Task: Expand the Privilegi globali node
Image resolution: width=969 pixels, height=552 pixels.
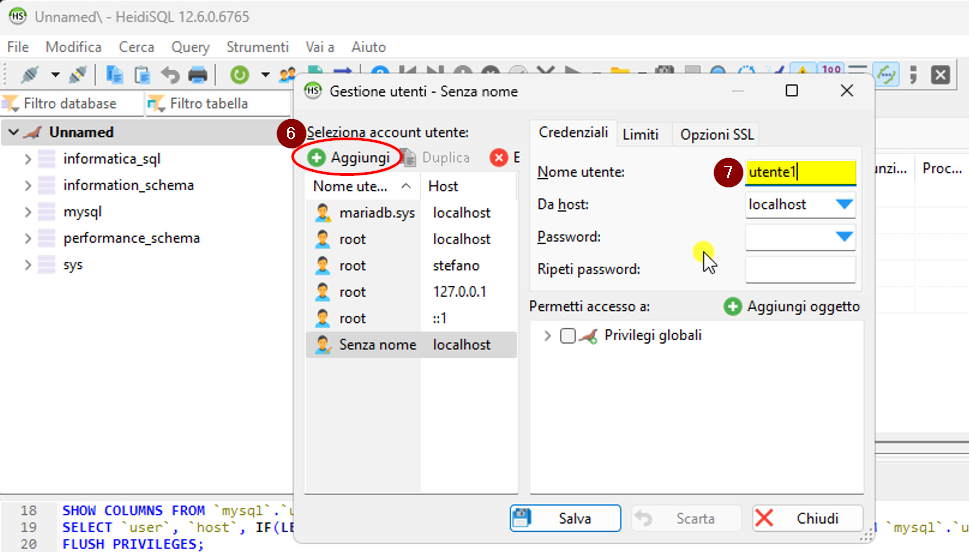Action: click(547, 336)
